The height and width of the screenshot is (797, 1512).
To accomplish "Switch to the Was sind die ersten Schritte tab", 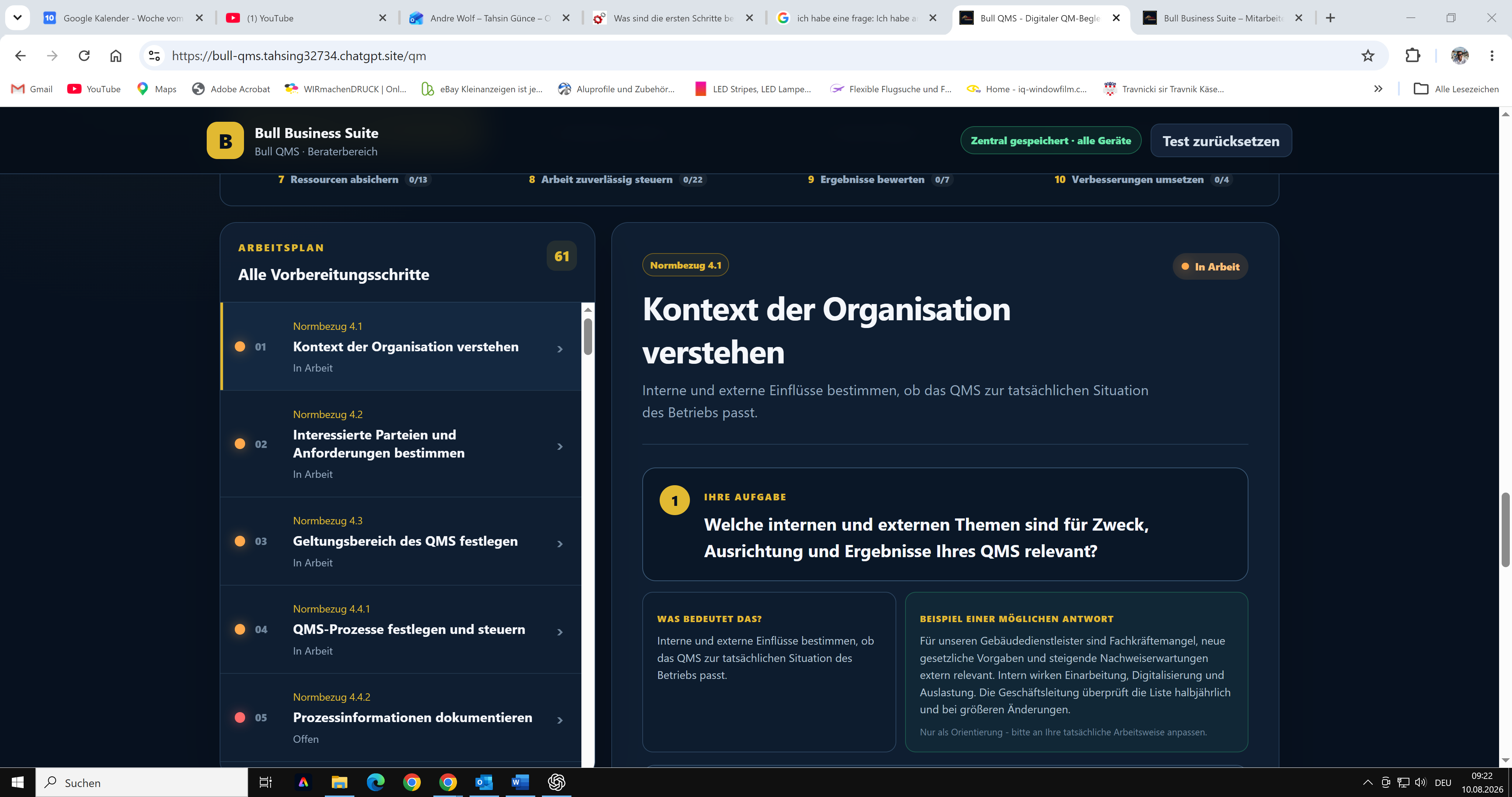I will tap(672, 18).
